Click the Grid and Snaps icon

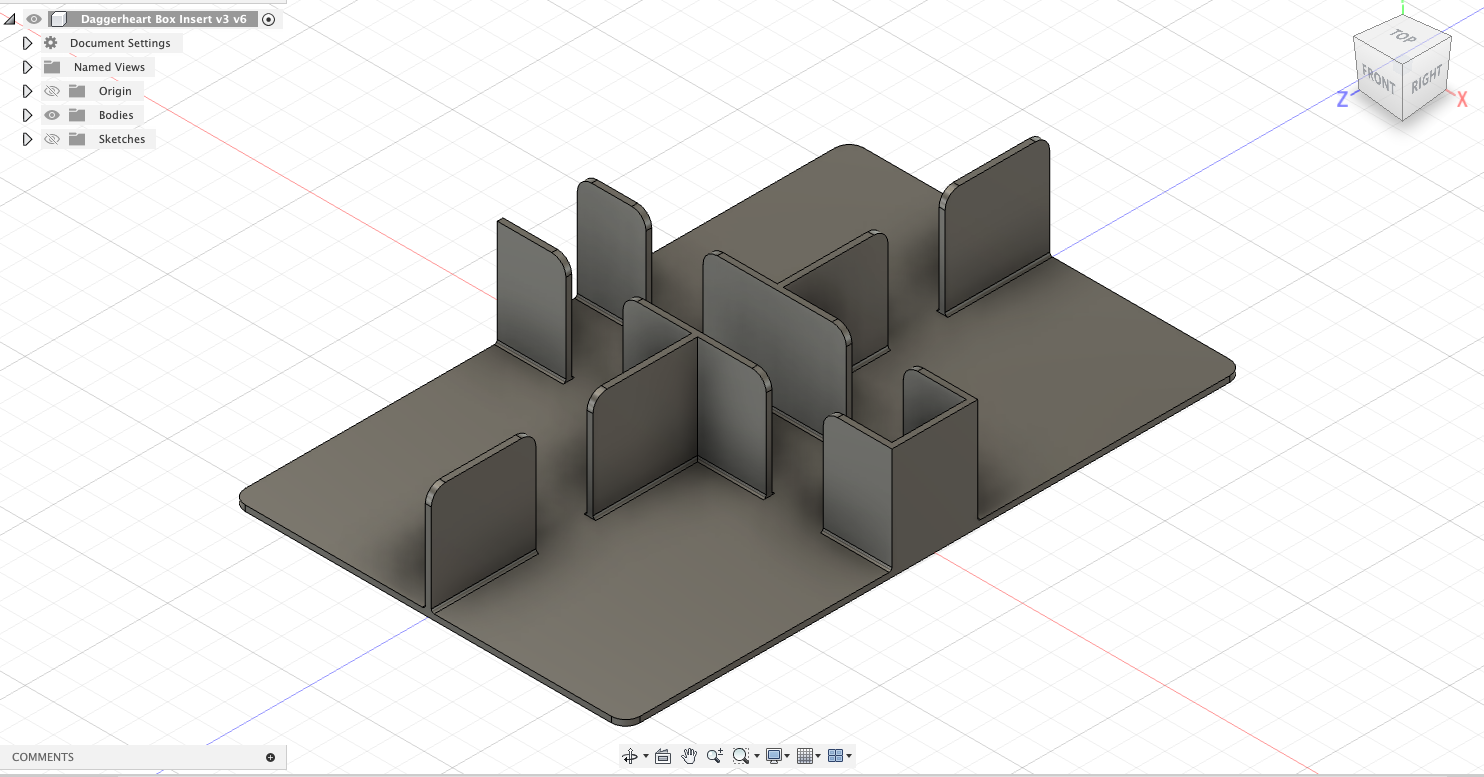pos(805,756)
